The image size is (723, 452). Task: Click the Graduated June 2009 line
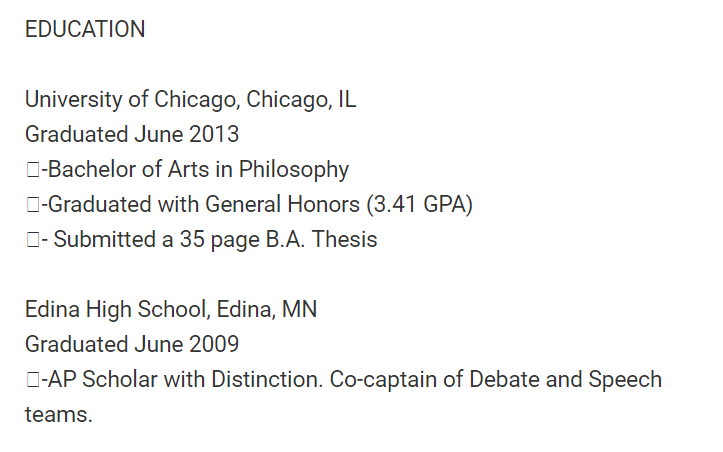[x=132, y=345]
